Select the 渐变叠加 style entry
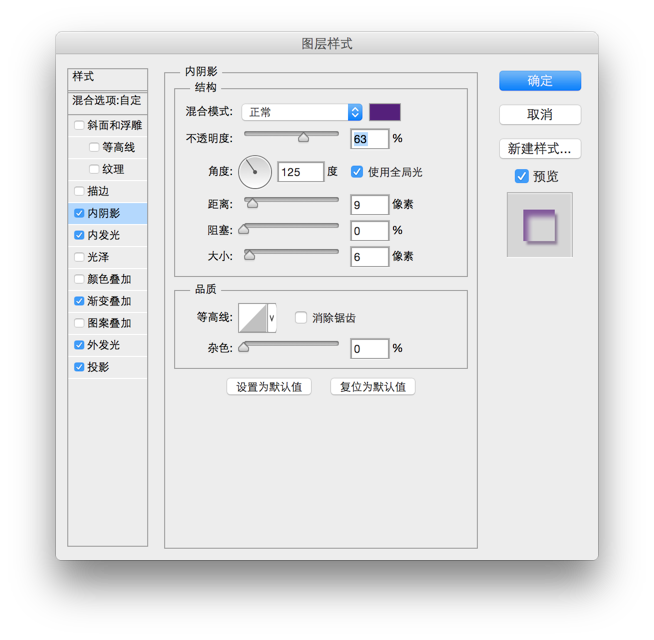This screenshot has height=640, width=654. coord(109,301)
